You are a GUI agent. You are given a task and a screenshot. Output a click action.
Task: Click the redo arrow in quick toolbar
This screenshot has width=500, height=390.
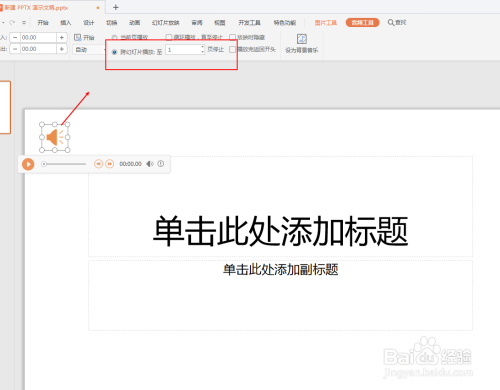pos(12,22)
